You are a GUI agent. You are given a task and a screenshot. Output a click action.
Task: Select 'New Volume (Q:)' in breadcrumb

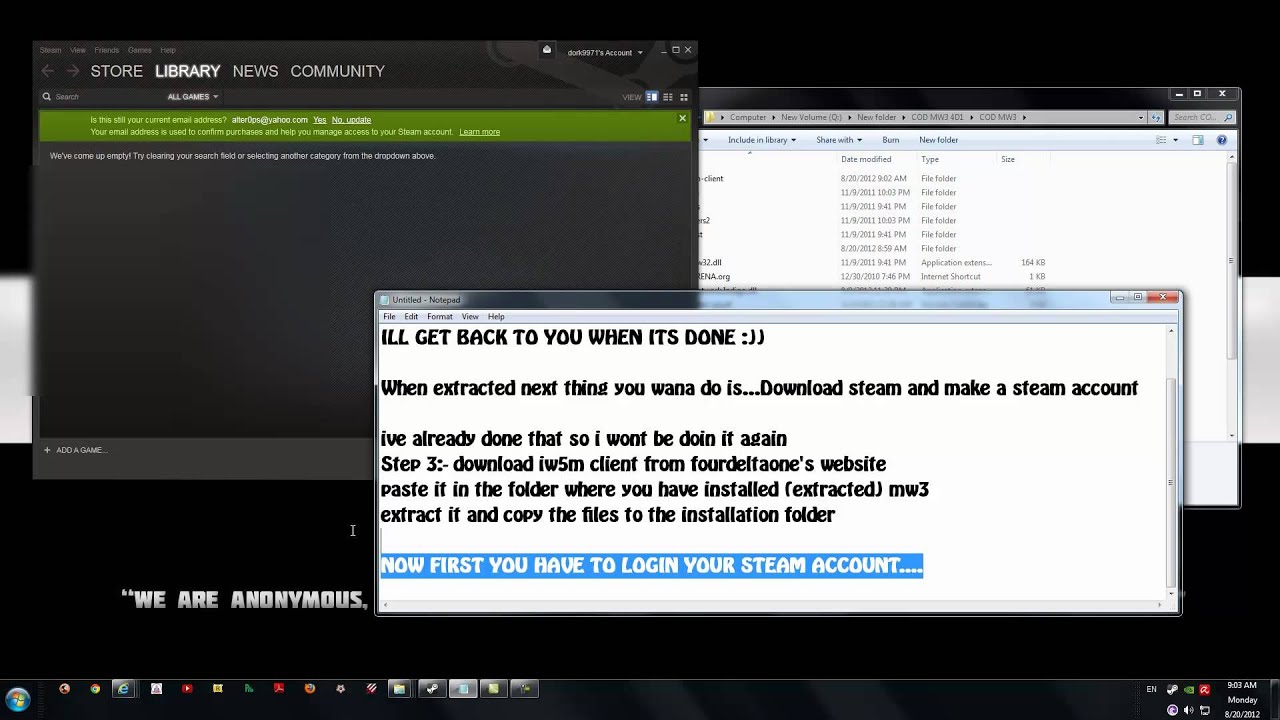click(811, 117)
